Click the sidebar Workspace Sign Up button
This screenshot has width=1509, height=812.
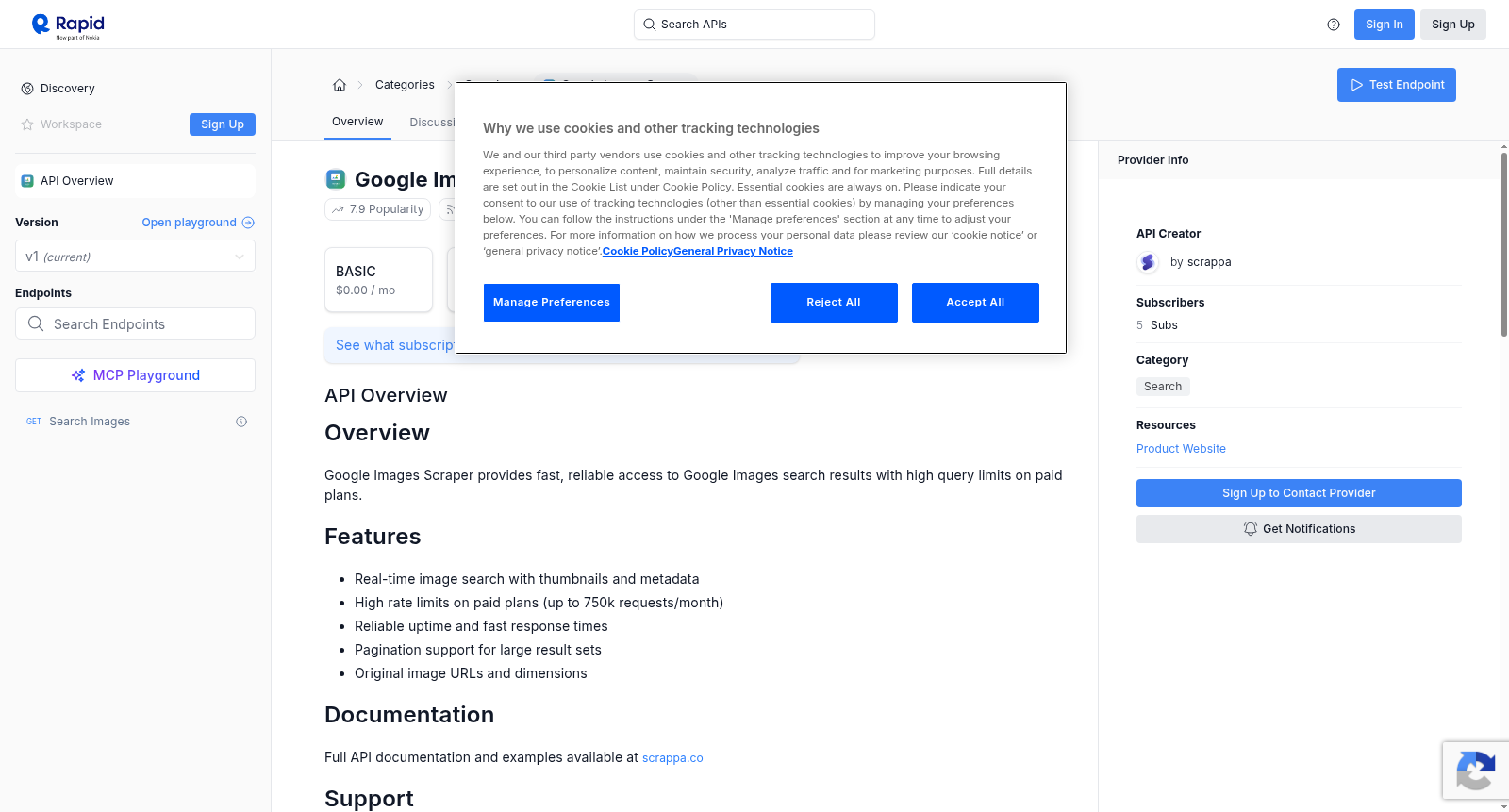click(223, 124)
